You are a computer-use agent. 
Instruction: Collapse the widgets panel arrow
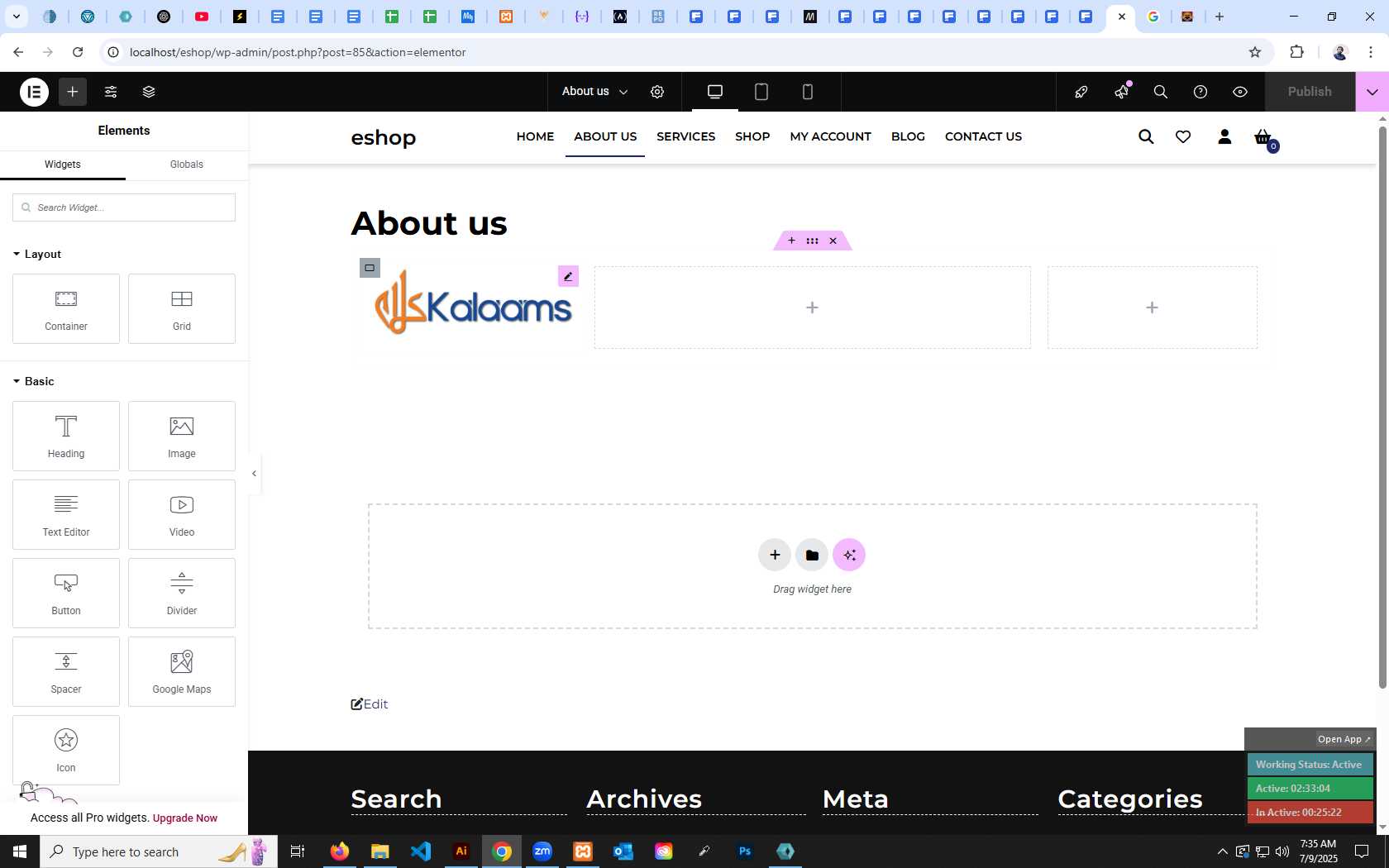coord(254,474)
